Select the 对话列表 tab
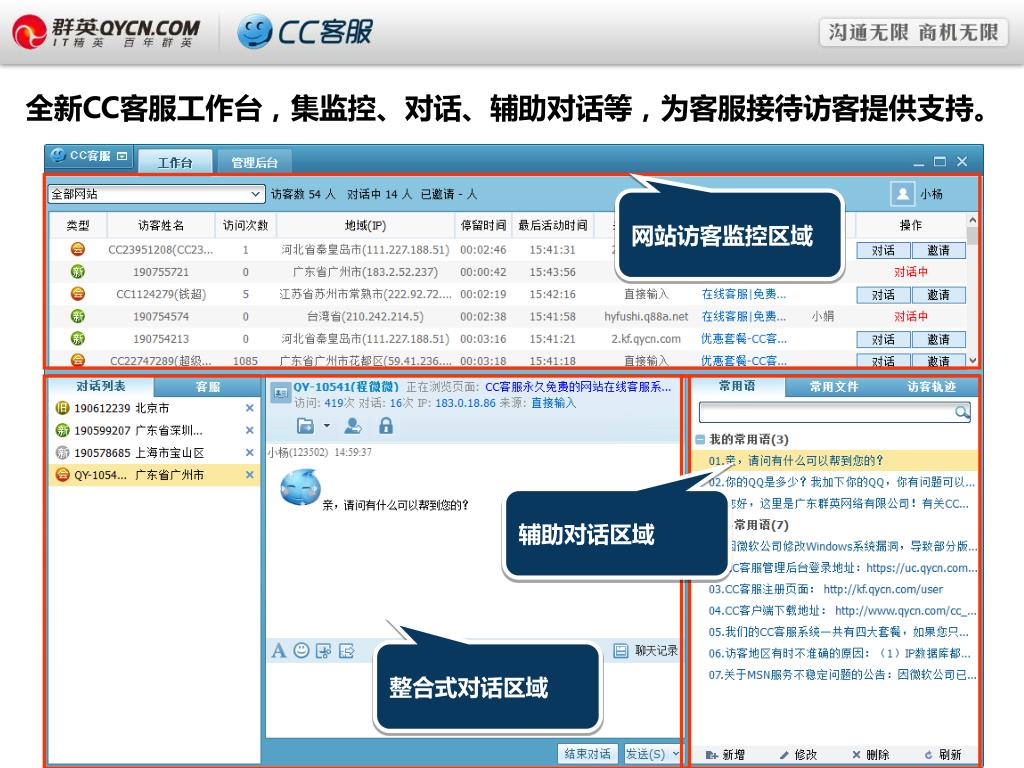 pyautogui.click(x=101, y=386)
